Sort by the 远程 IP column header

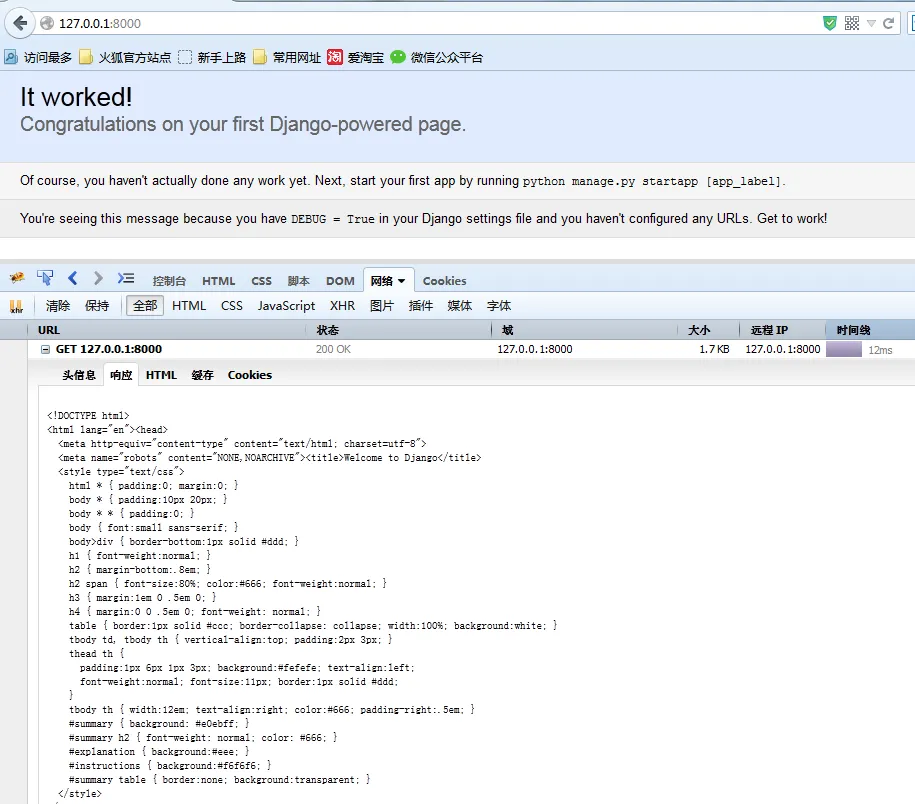tap(783, 330)
